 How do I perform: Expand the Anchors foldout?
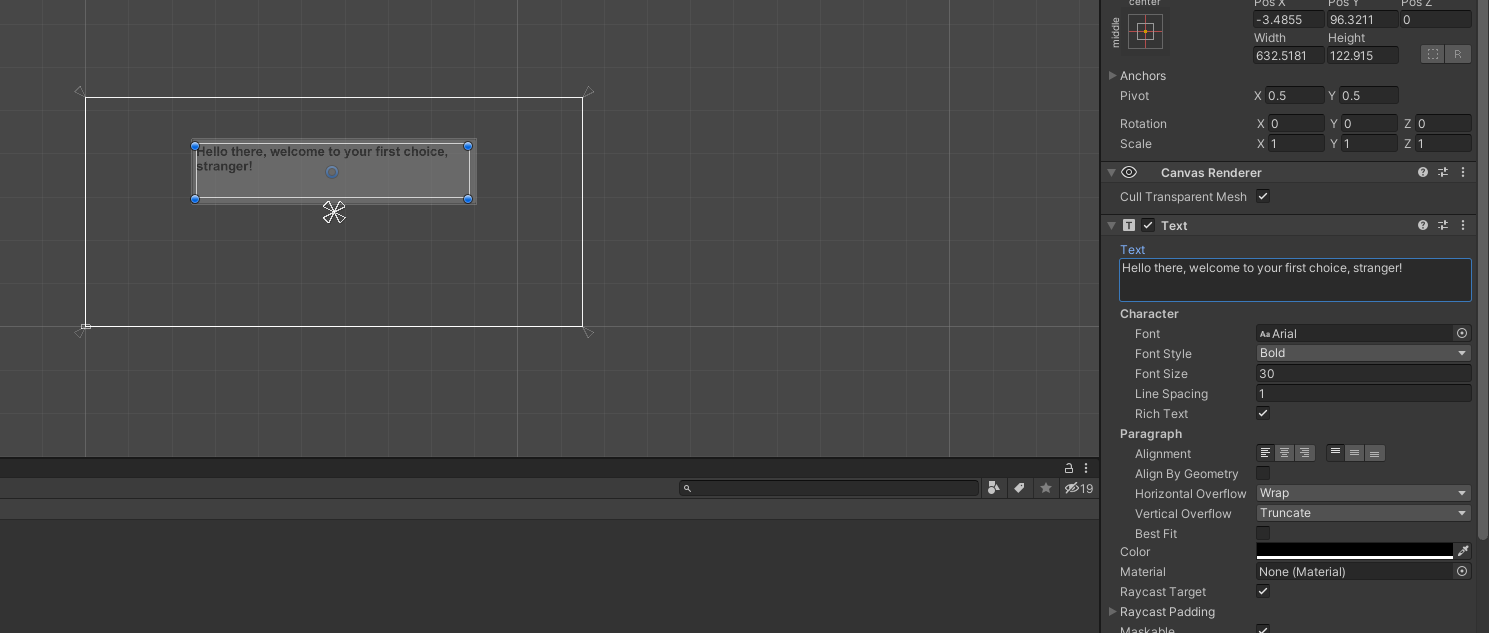coord(1112,76)
